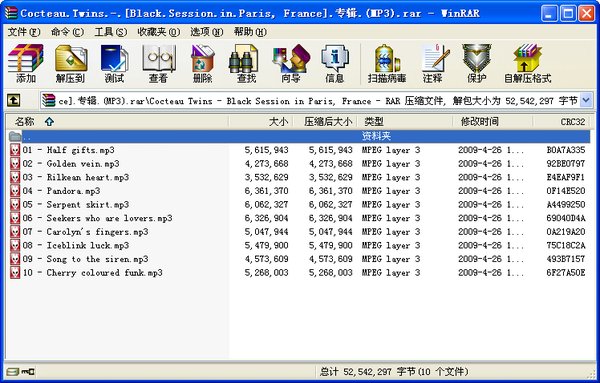Open the 收藏夹(O) menu
The height and width of the screenshot is (383, 600).
coord(158,32)
